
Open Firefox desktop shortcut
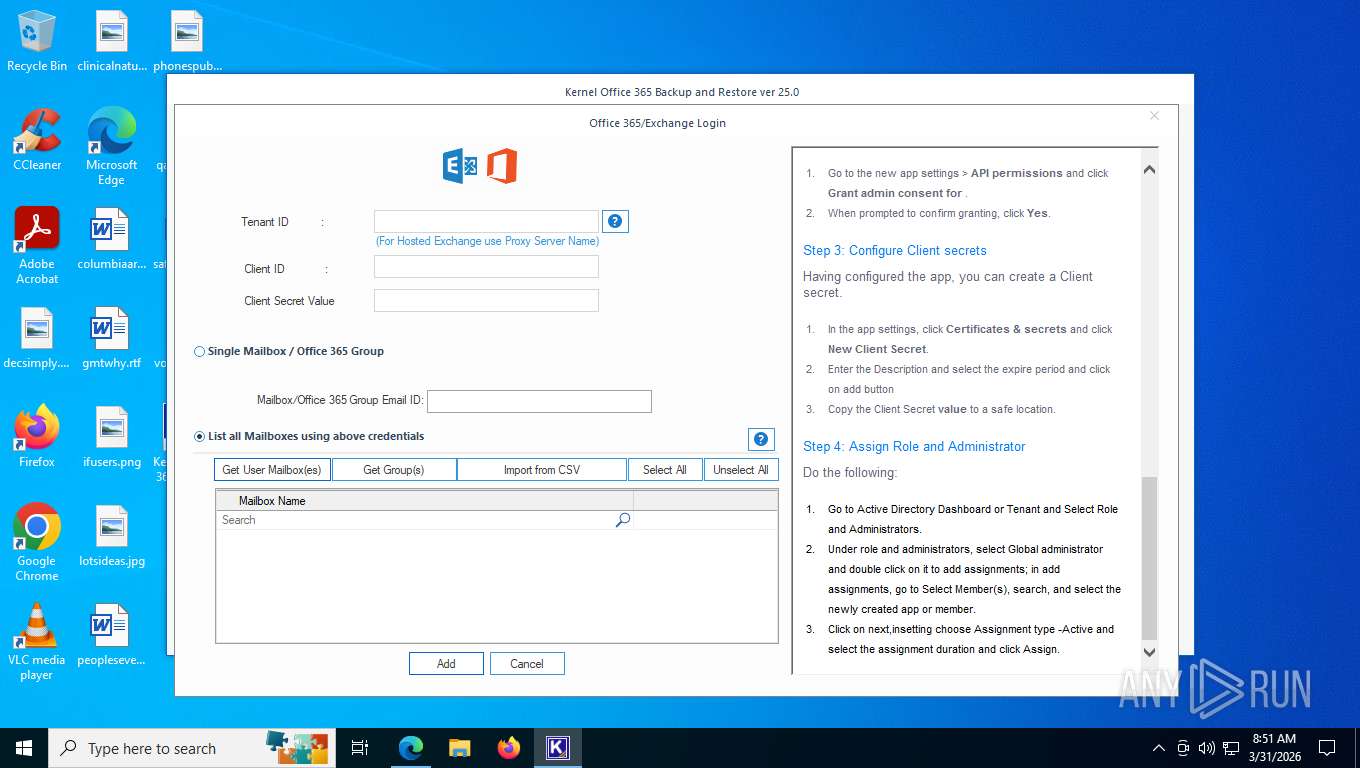click(x=37, y=437)
